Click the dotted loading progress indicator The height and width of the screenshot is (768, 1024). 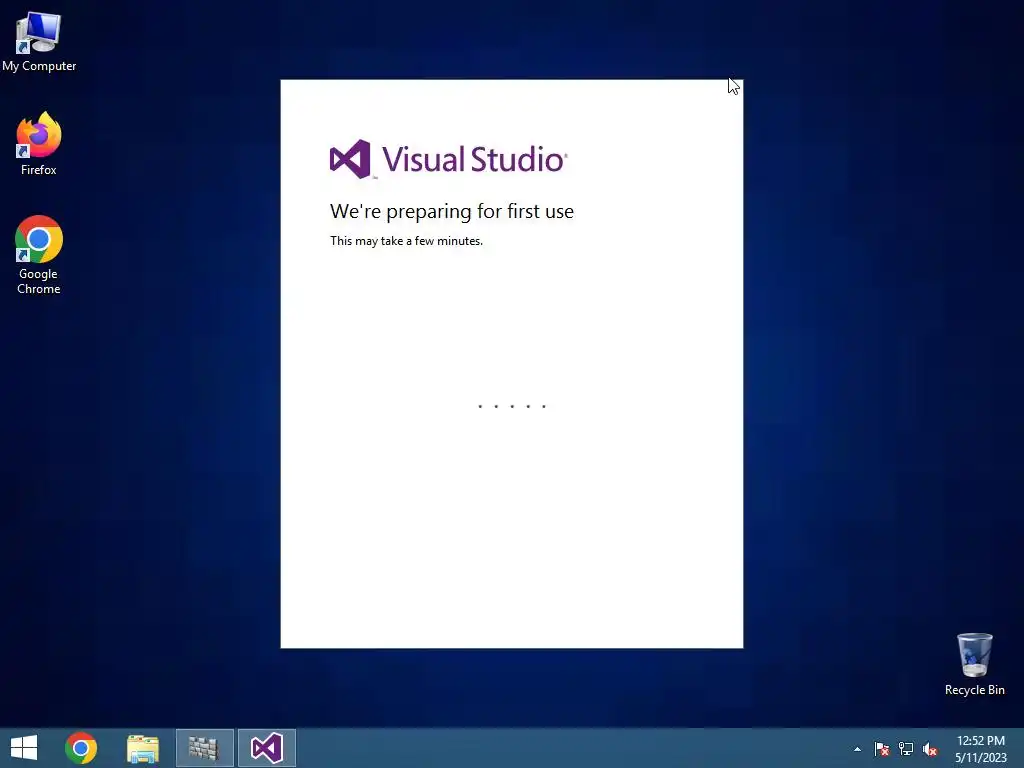[x=512, y=406]
